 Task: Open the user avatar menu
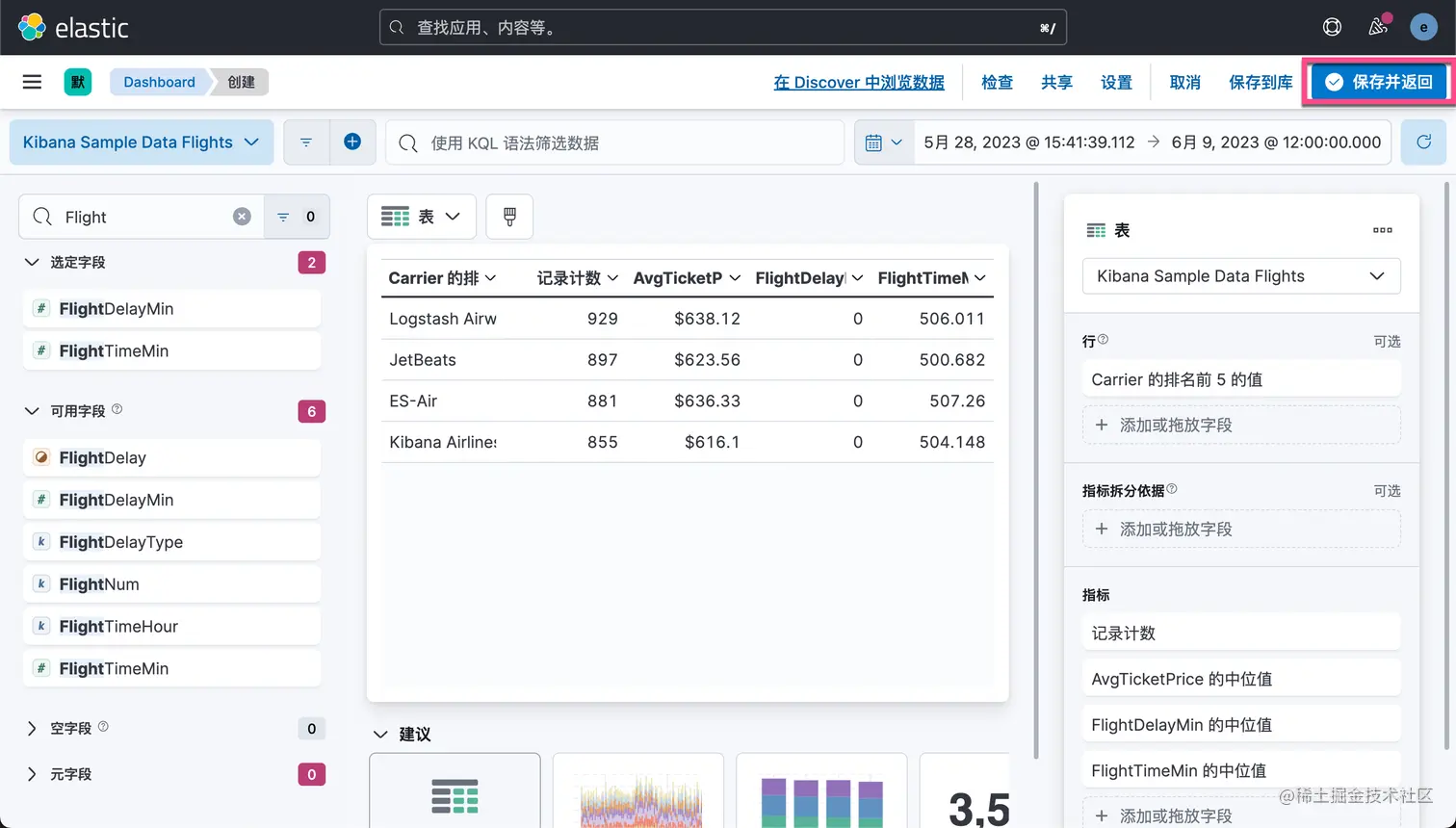[x=1423, y=27]
